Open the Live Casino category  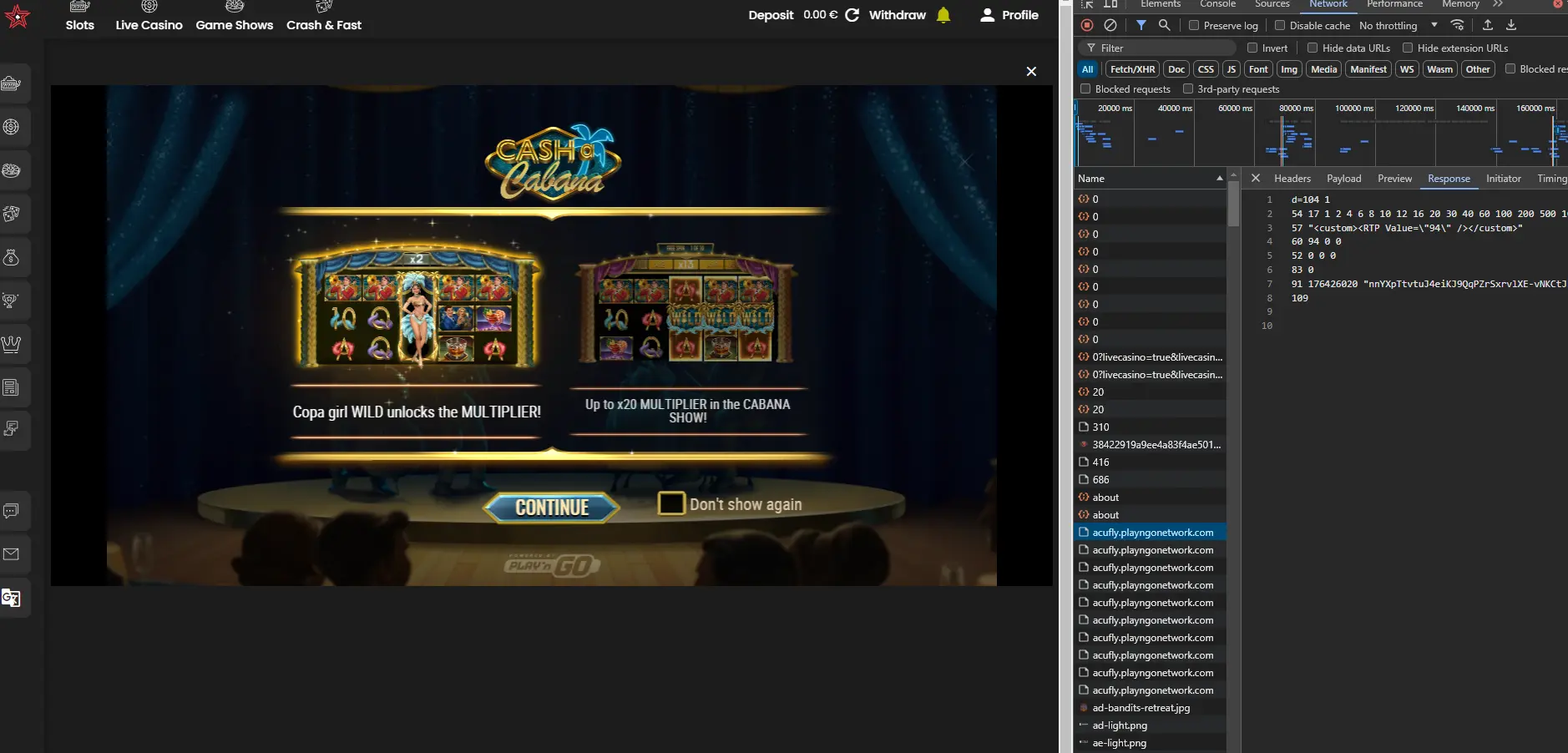coord(149,16)
